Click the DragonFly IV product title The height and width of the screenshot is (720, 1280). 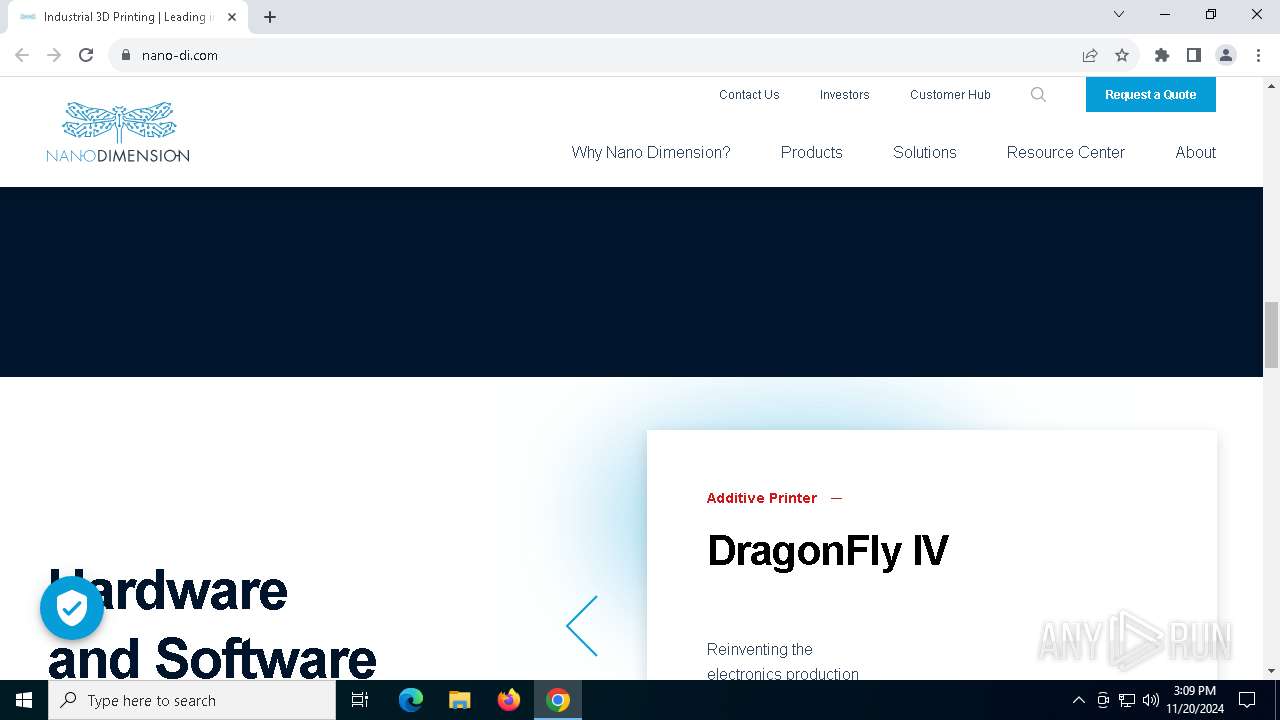[828, 551]
